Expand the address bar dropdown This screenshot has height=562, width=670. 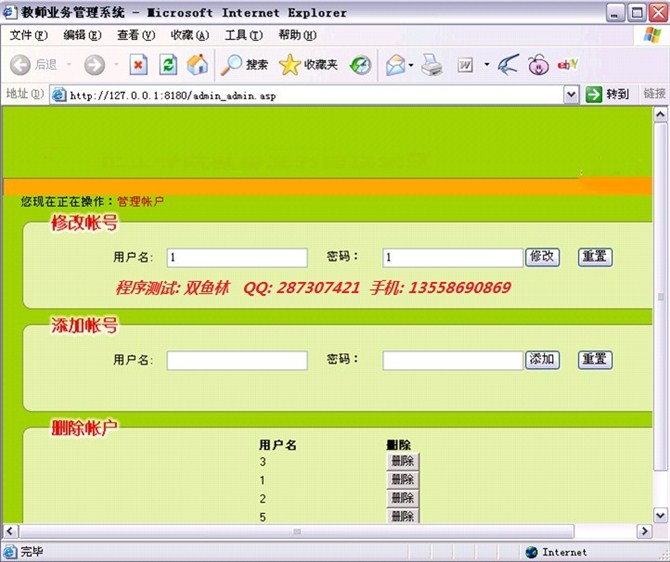[571, 95]
